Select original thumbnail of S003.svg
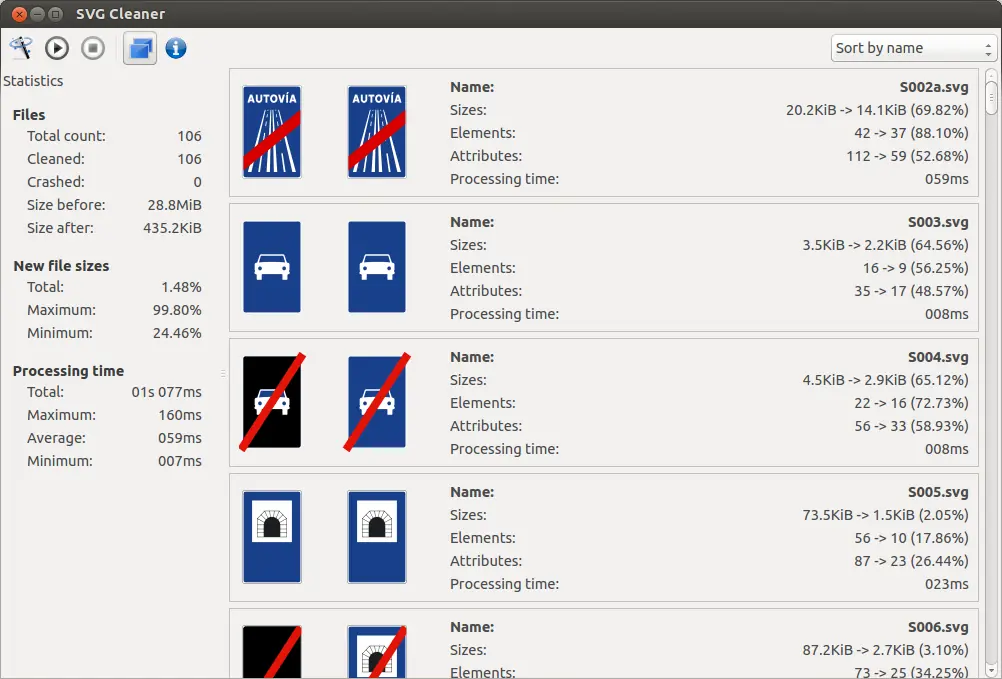 pyautogui.click(x=272, y=267)
